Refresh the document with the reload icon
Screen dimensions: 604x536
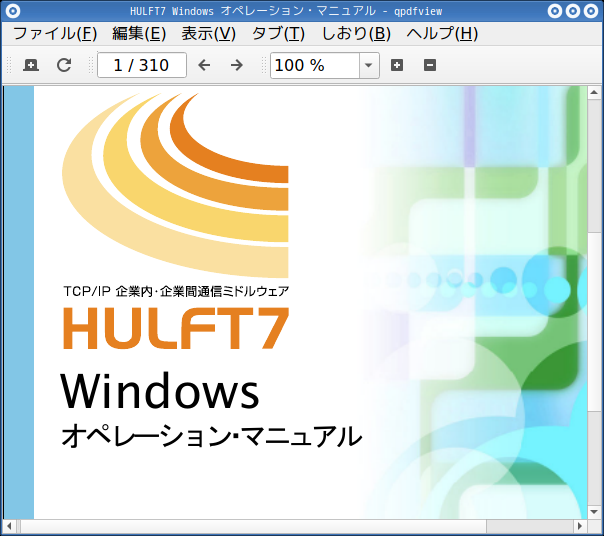pos(64,65)
